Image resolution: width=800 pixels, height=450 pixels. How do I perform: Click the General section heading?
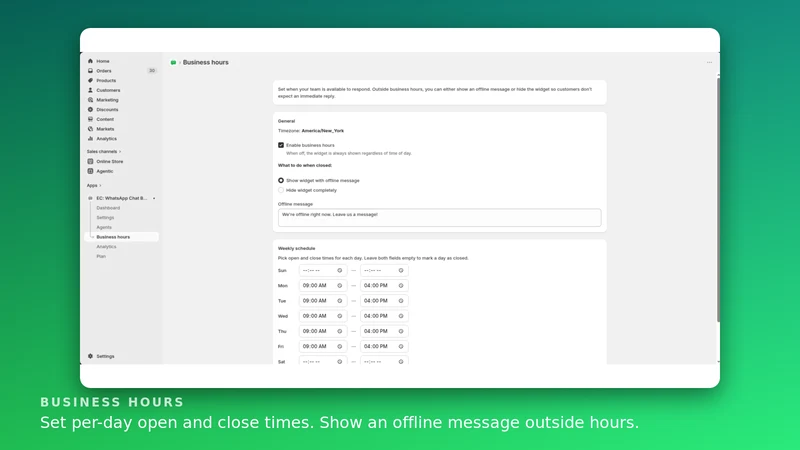coord(286,121)
